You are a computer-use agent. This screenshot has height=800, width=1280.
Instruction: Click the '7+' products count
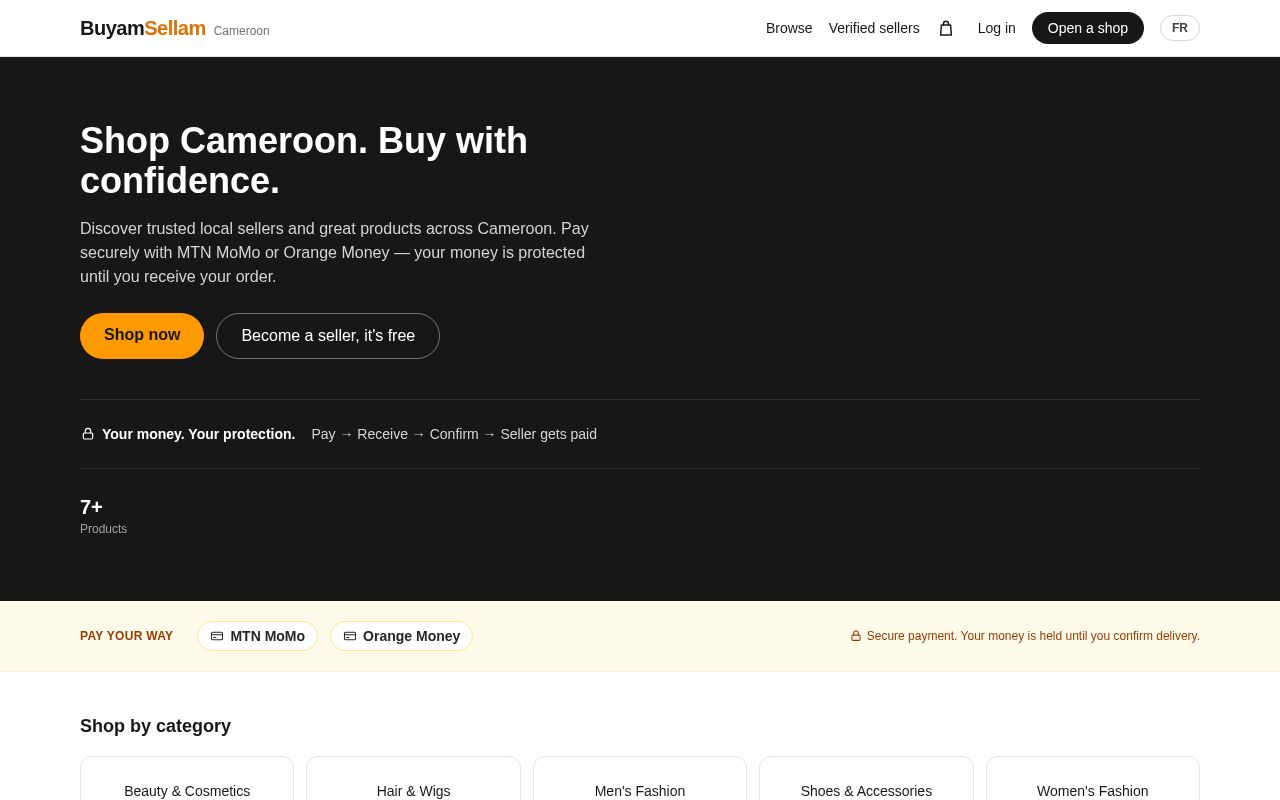click(91, 507)
